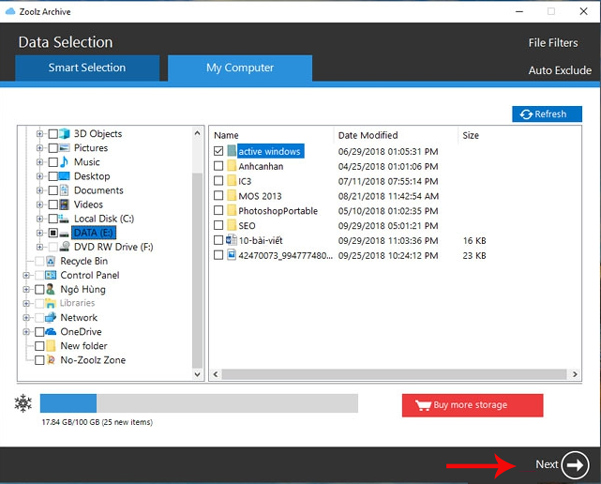Click the tree panel vertical scrollbar thumb
Screen dimensions: 601x484
coord(197,270)
